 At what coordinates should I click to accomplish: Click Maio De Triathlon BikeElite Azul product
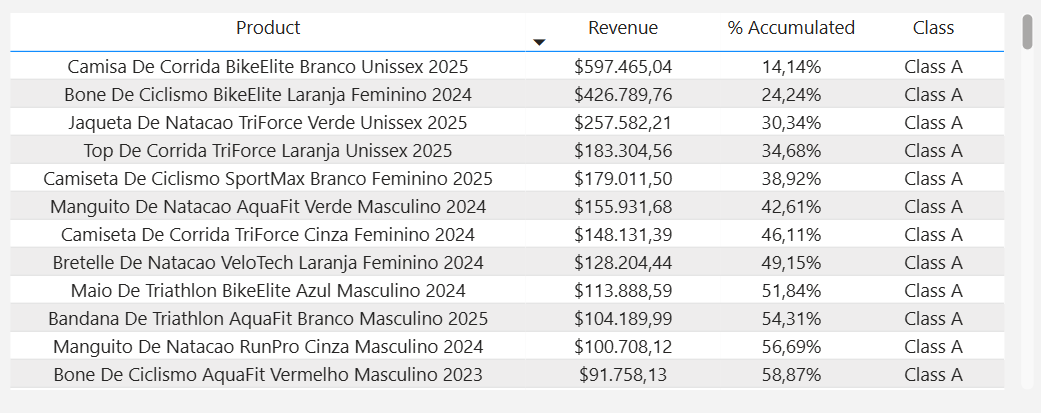[268, 291]
